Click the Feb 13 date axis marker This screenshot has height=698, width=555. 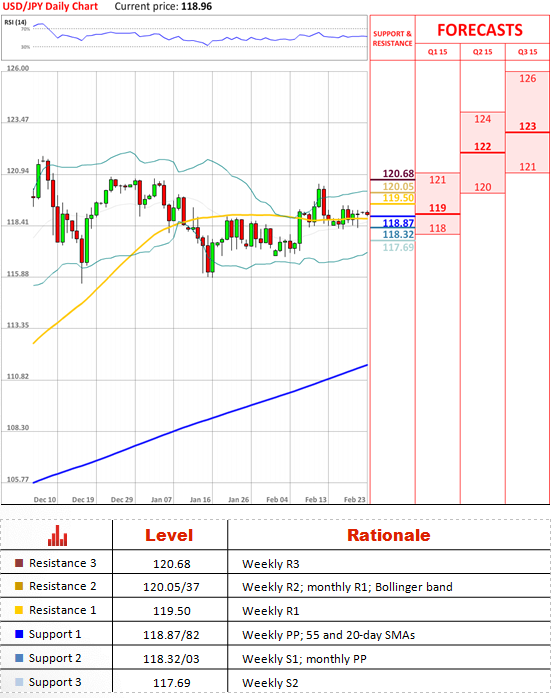point(316,499)
